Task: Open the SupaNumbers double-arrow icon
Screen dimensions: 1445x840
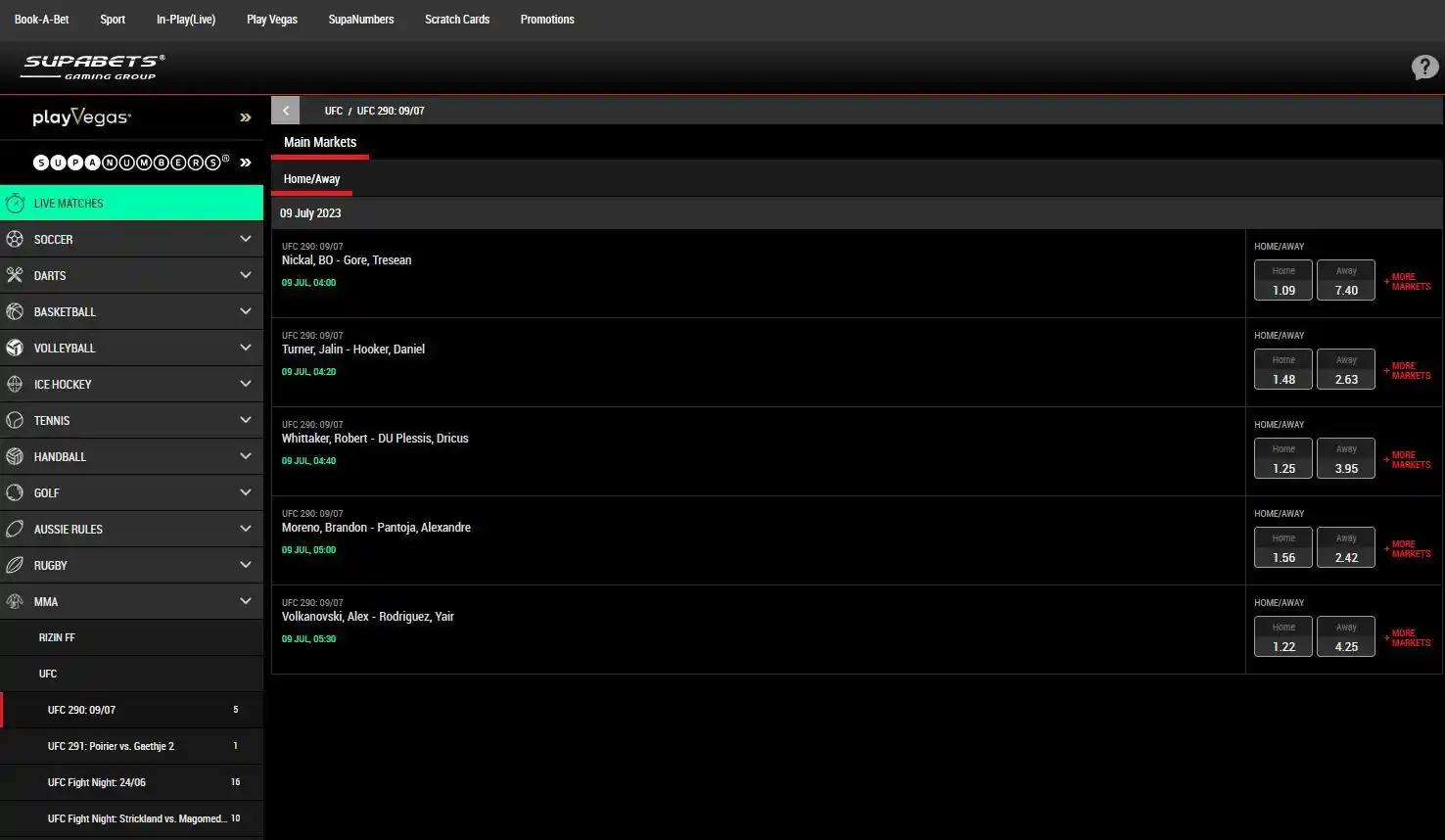Action: [x=246, y=163]
